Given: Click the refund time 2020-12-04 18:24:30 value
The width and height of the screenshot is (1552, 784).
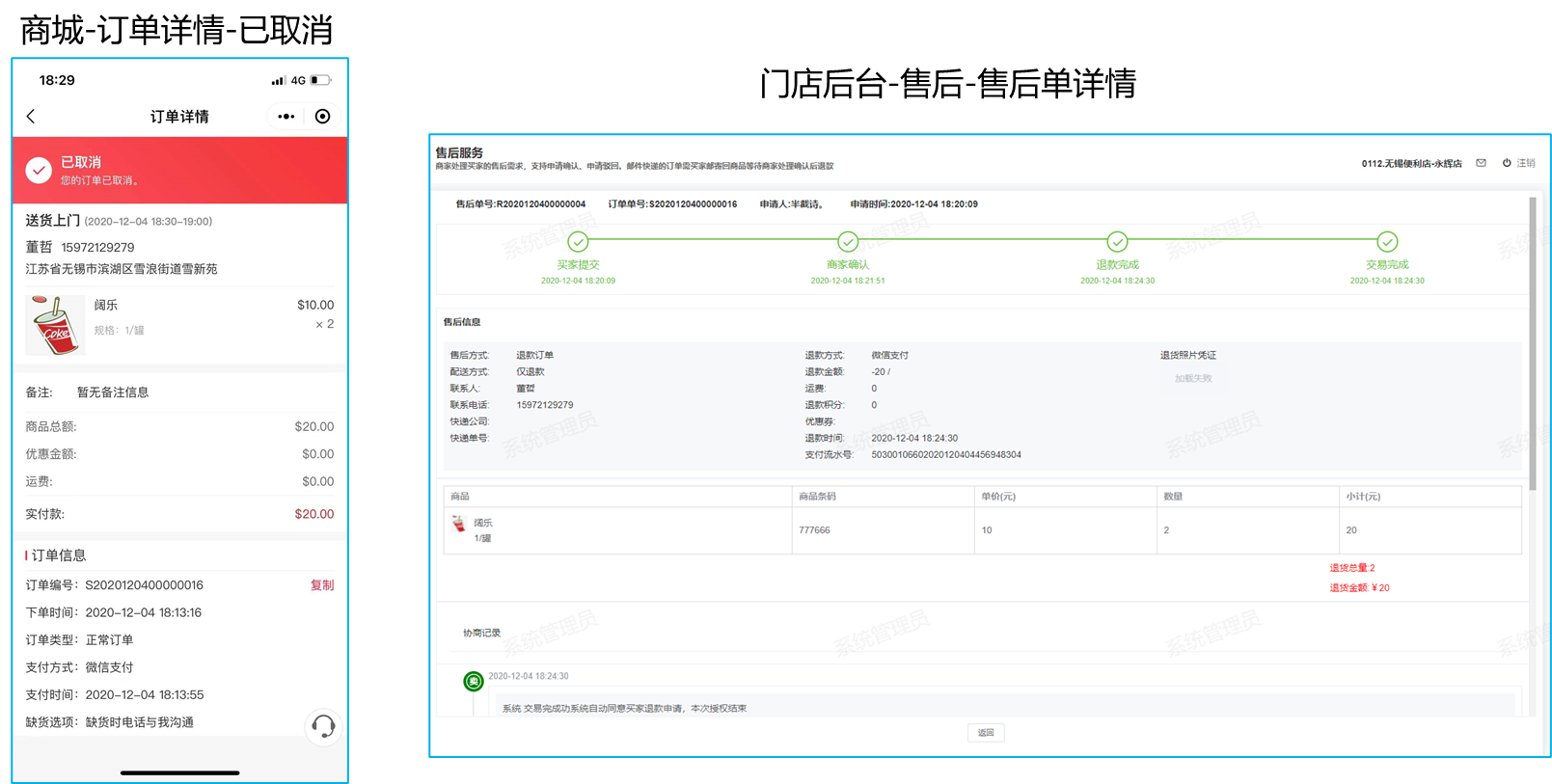Looking at the screenshot, I should [x=914, y=439].
